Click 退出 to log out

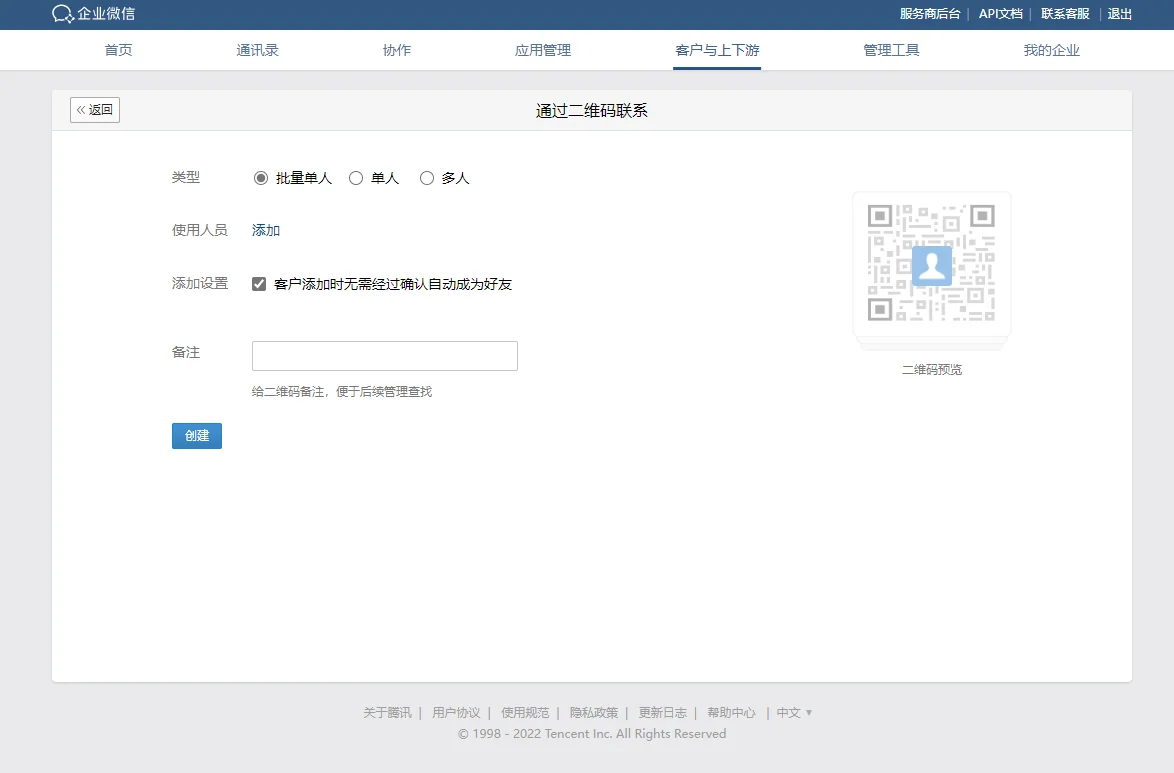(x=1119, y=13)
